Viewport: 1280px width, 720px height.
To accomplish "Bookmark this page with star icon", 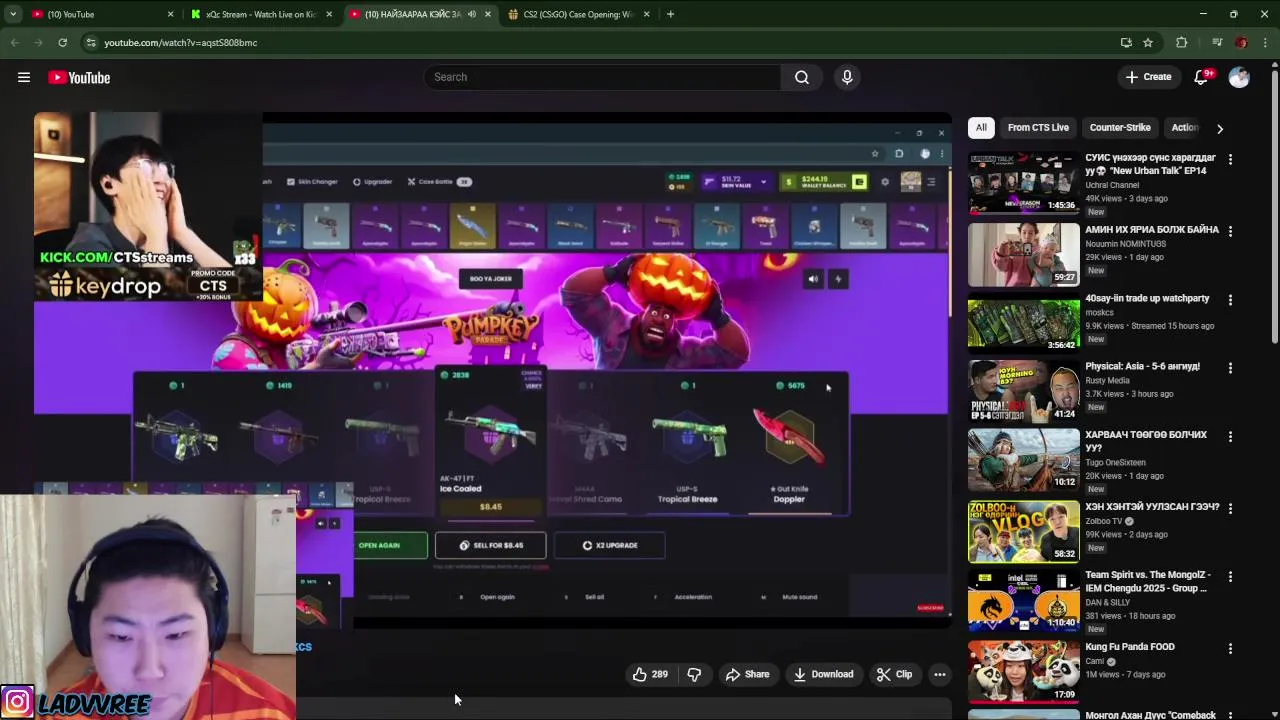I will pos(1148,42).
